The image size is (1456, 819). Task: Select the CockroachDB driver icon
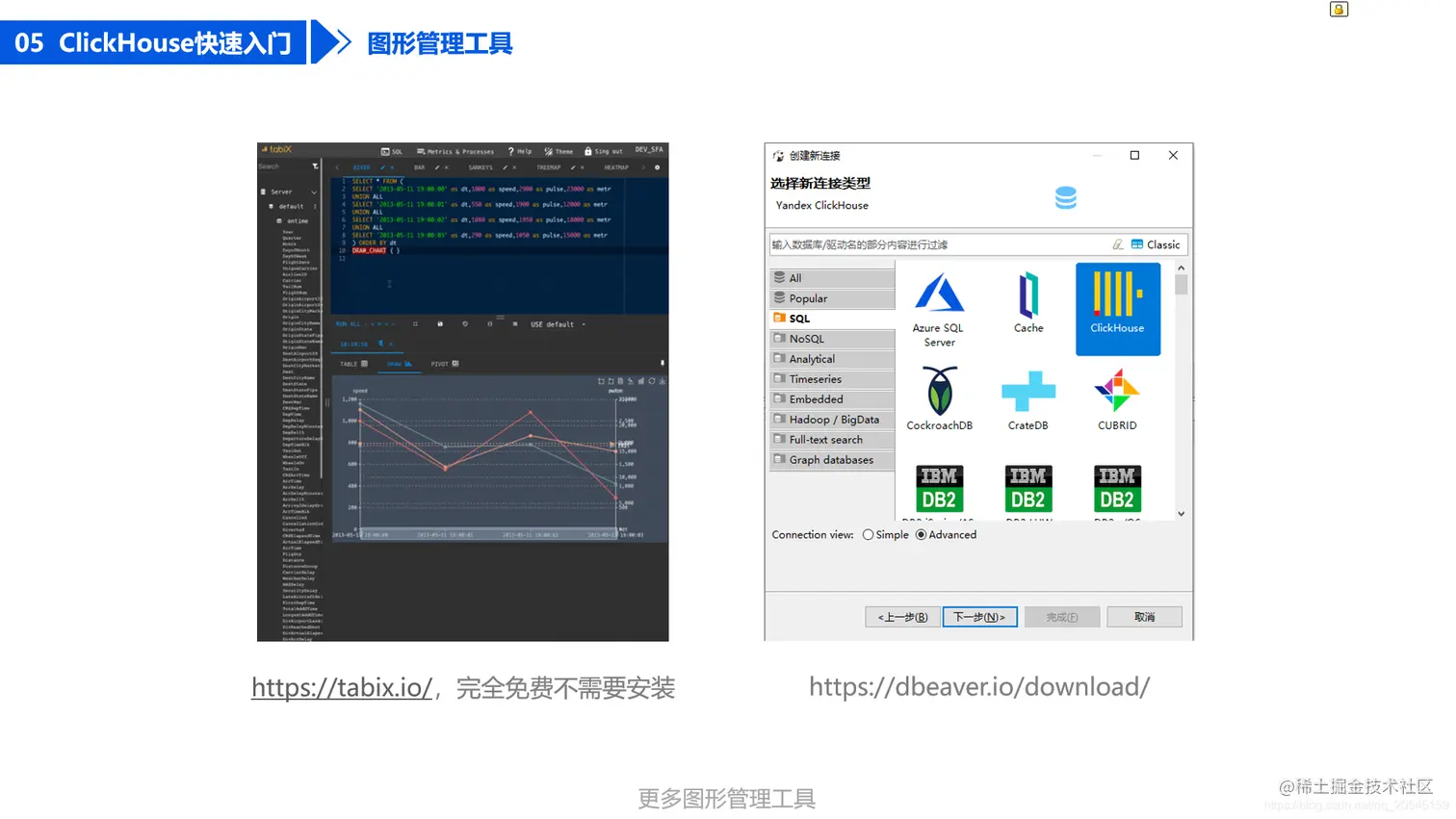(x=939, y=398)
